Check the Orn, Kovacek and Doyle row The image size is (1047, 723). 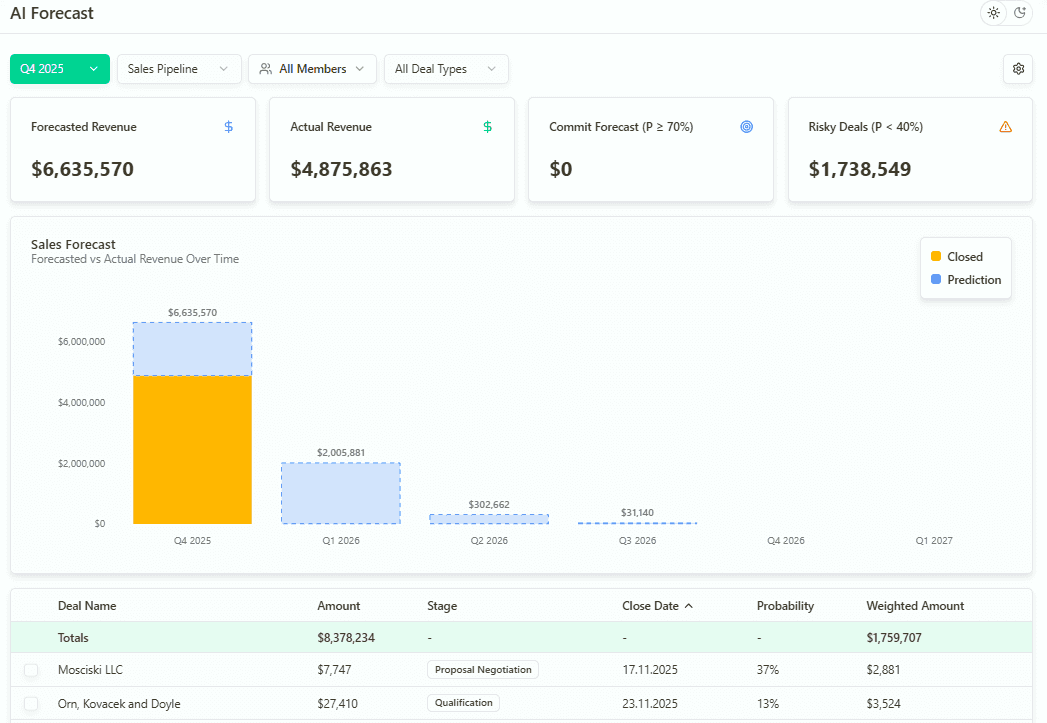pyautogui.click(x=30, y=704)
